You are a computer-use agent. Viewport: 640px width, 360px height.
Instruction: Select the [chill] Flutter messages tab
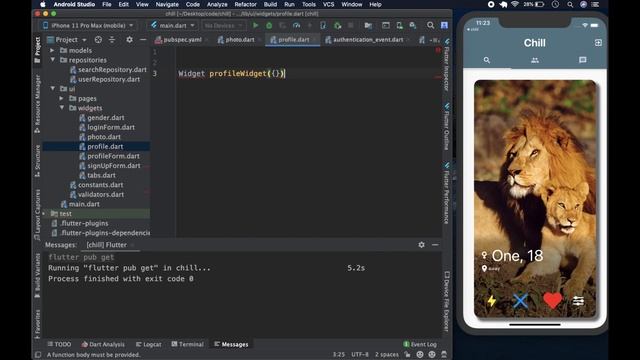(107, 245)
